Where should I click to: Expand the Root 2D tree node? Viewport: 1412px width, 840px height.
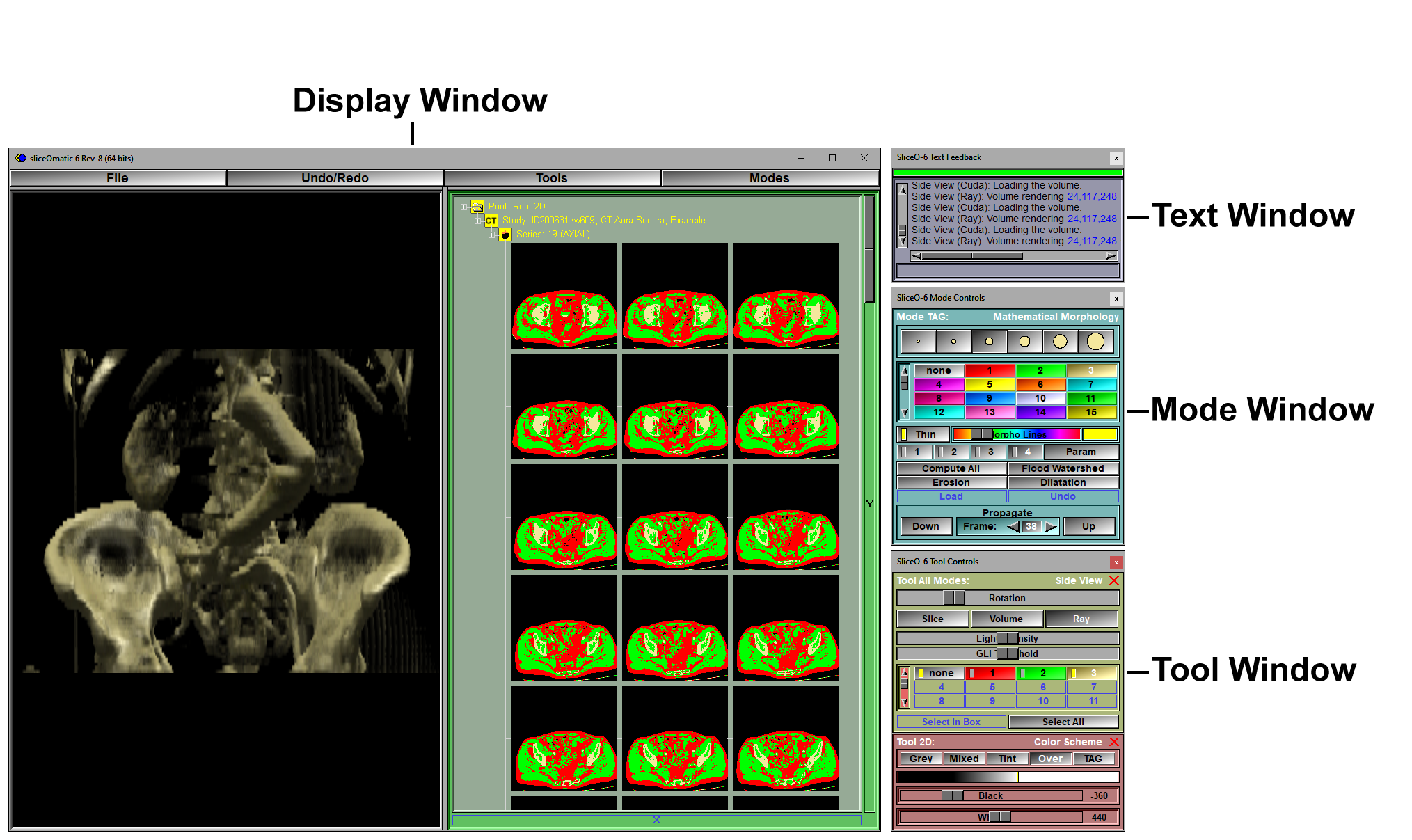point(464,207)
